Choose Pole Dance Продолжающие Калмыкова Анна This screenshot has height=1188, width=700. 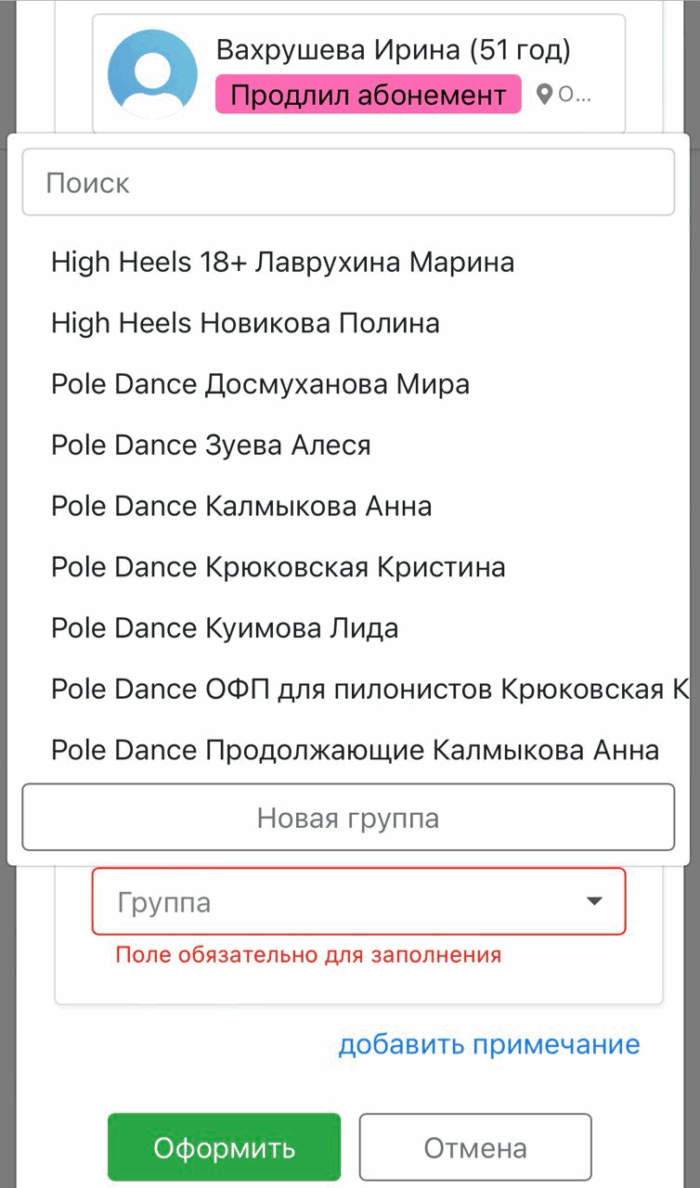tap(355, 751)
